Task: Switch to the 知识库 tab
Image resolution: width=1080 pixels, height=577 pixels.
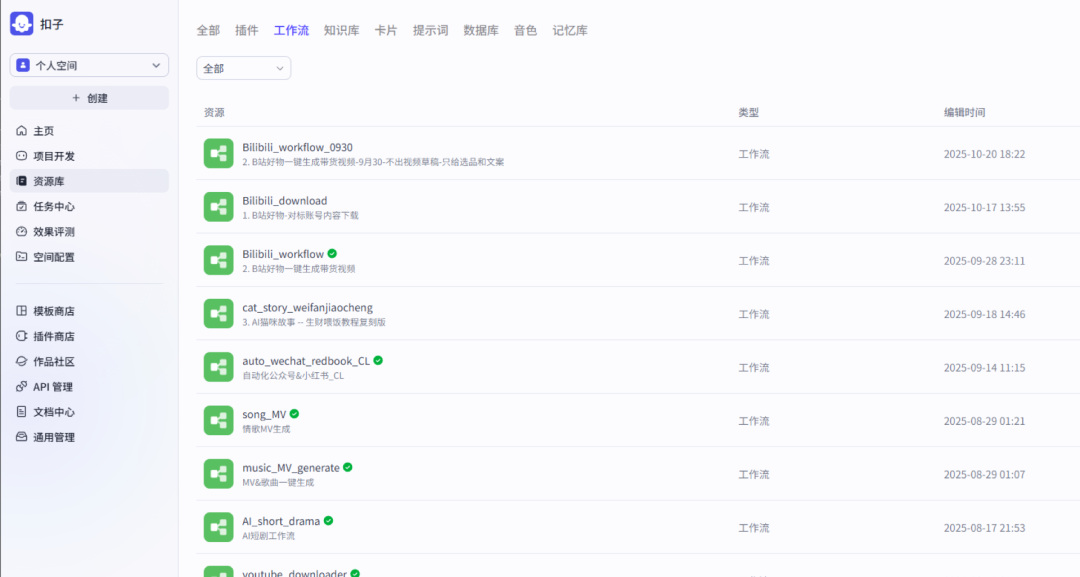Action: coord(342,30)
